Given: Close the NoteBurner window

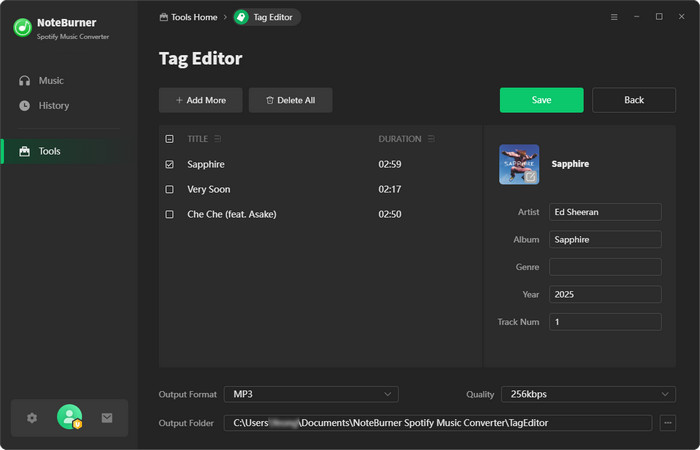Looking at the screenshot, I should (681, 17).
